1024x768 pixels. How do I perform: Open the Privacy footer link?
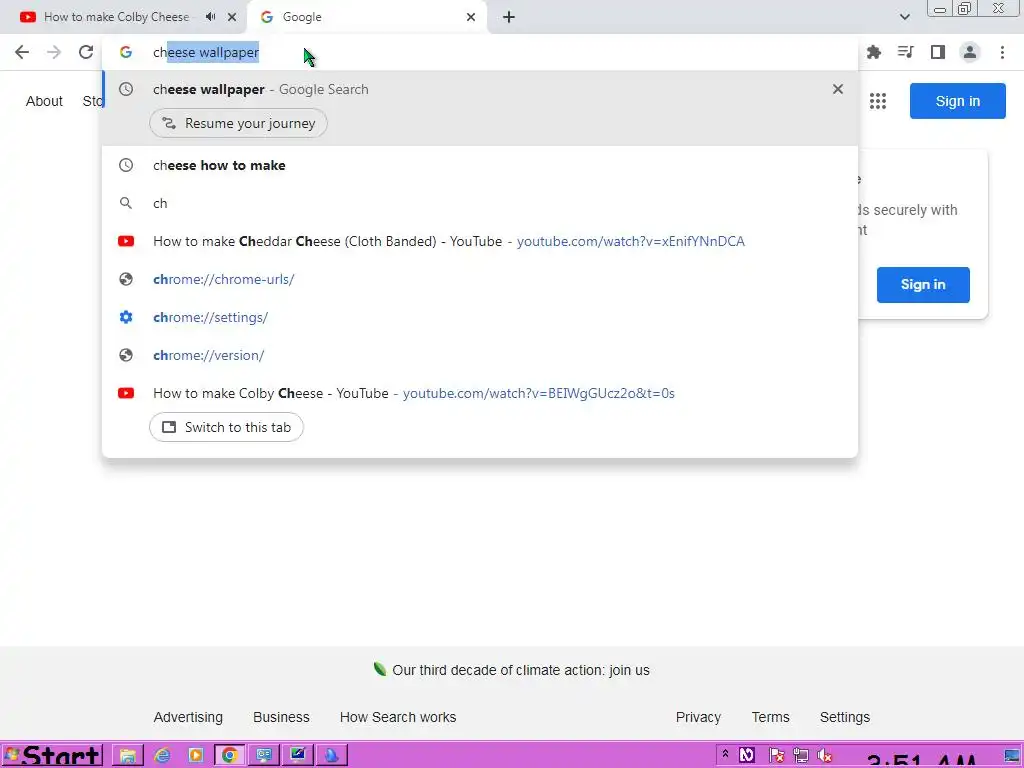[x=698, y=717]
